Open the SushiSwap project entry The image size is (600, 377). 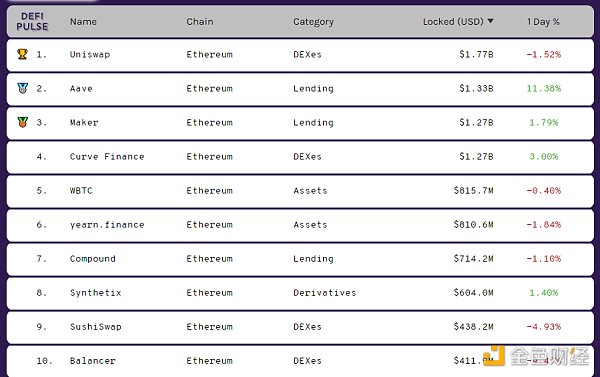pyautogui.click(x=96, y=327)
